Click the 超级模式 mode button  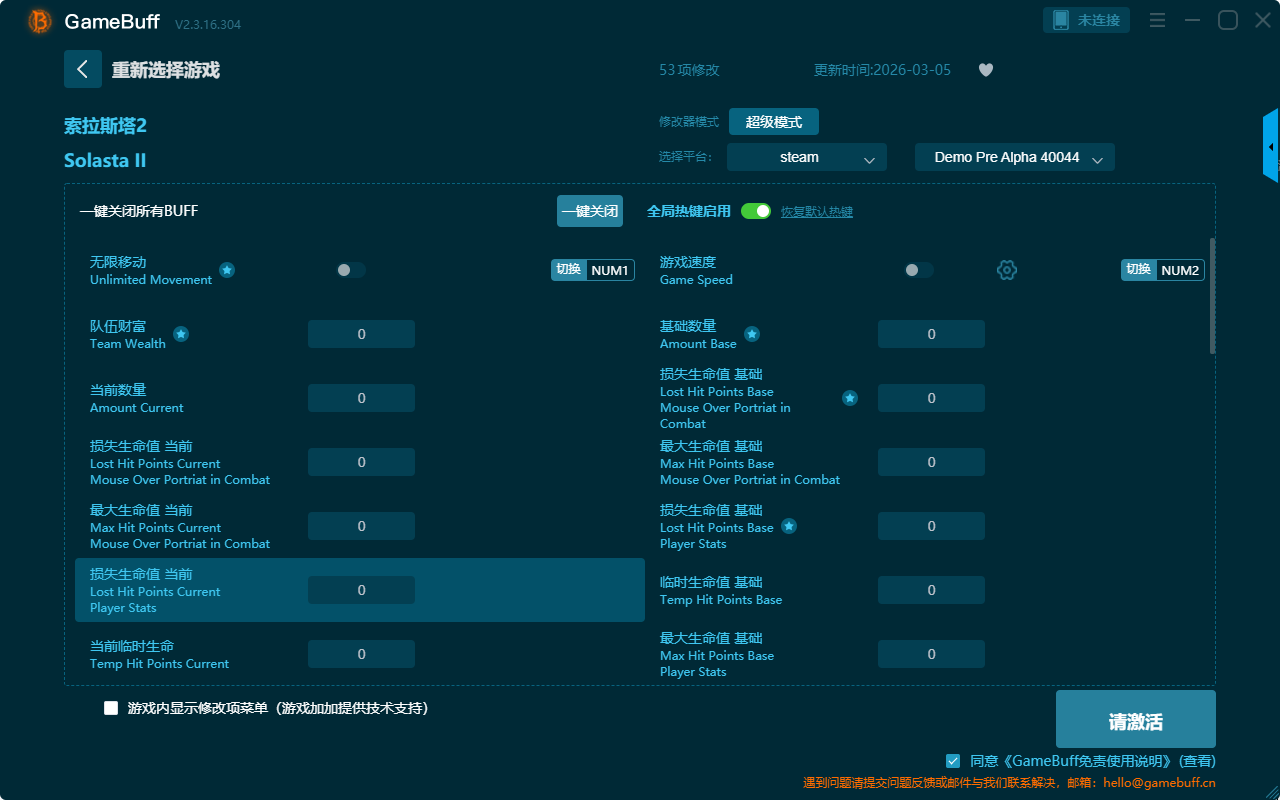(x=773, y=122)
